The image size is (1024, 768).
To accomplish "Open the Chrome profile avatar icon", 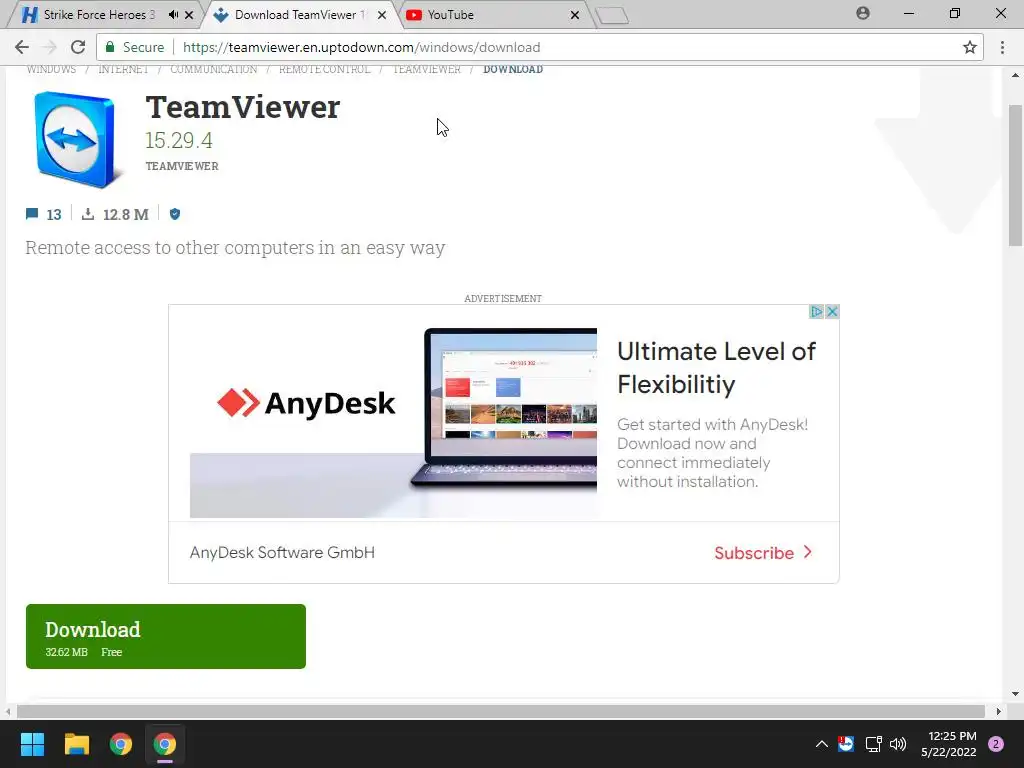I will click(863, 13).
